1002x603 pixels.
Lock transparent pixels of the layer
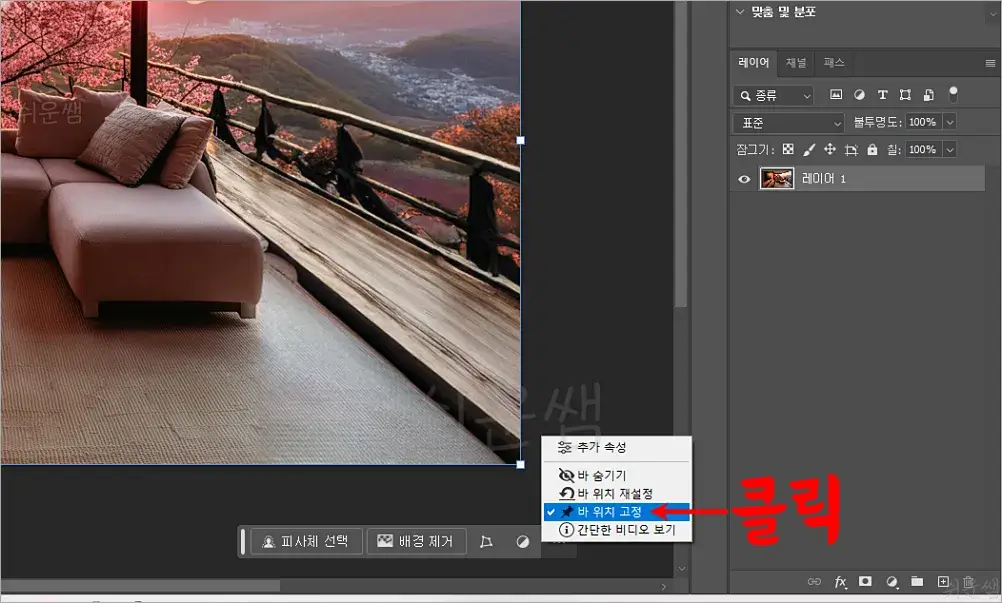(788, 148)
